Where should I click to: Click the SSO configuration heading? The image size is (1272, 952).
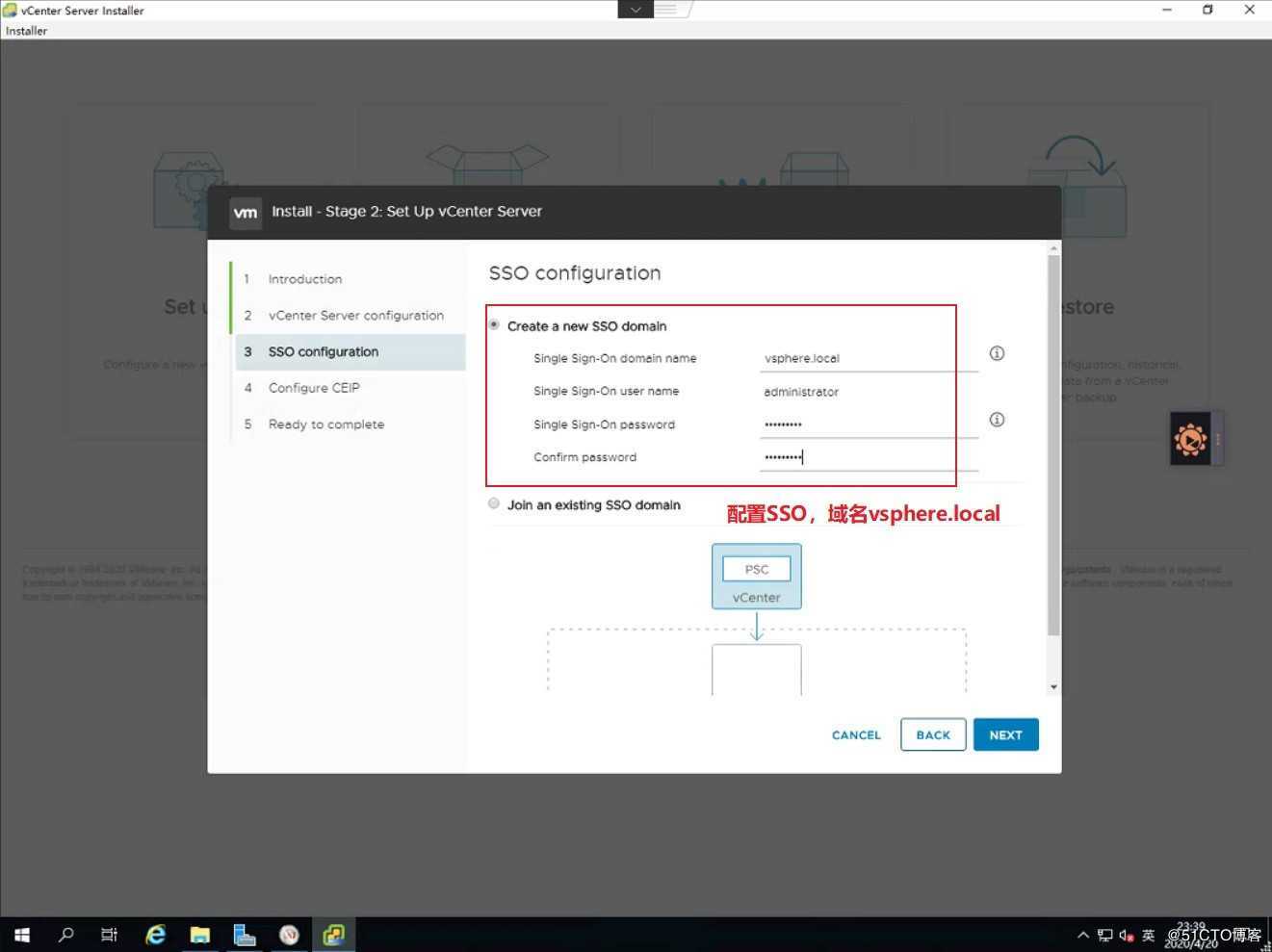click(575, 273)
